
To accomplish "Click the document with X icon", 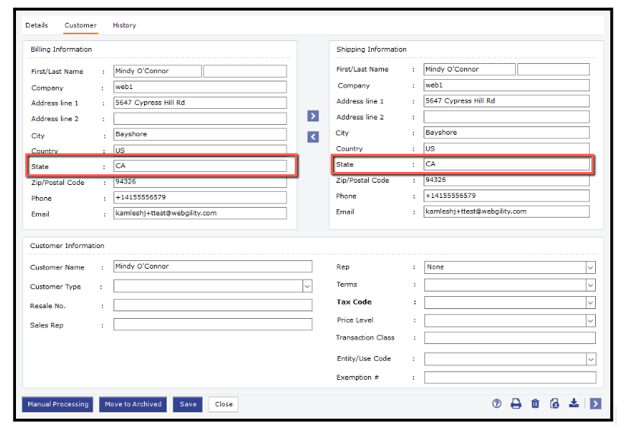I will click(554, 404).
